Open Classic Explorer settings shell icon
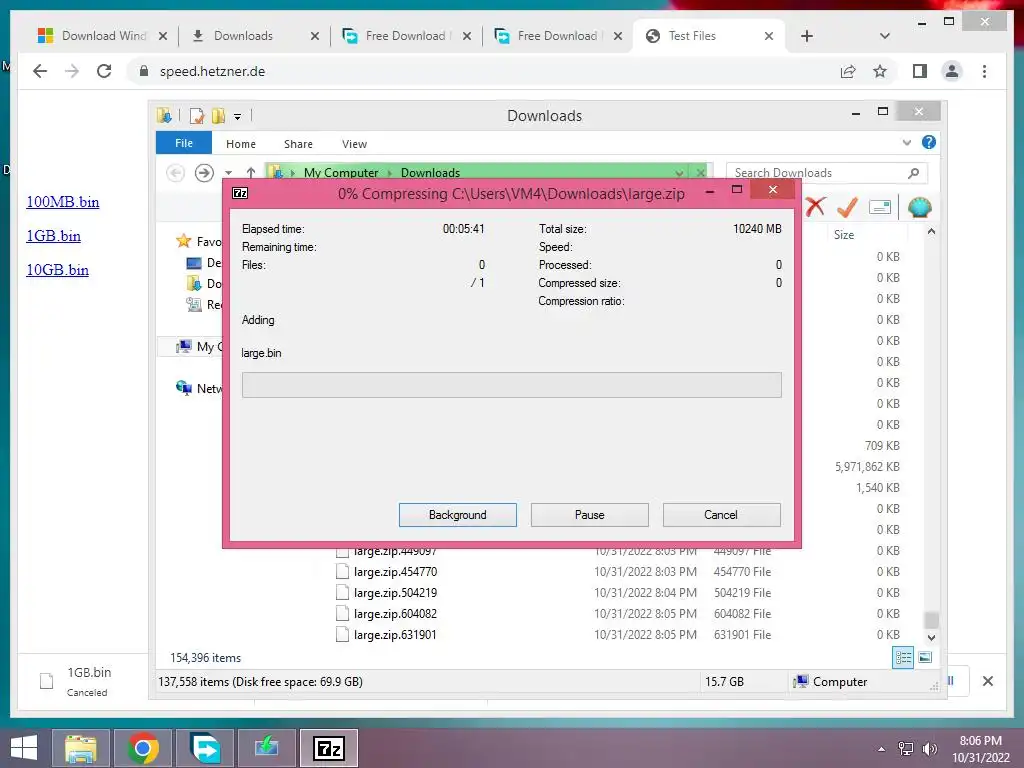The width and height of the screenshot is (1024, 768). (920, 207)
